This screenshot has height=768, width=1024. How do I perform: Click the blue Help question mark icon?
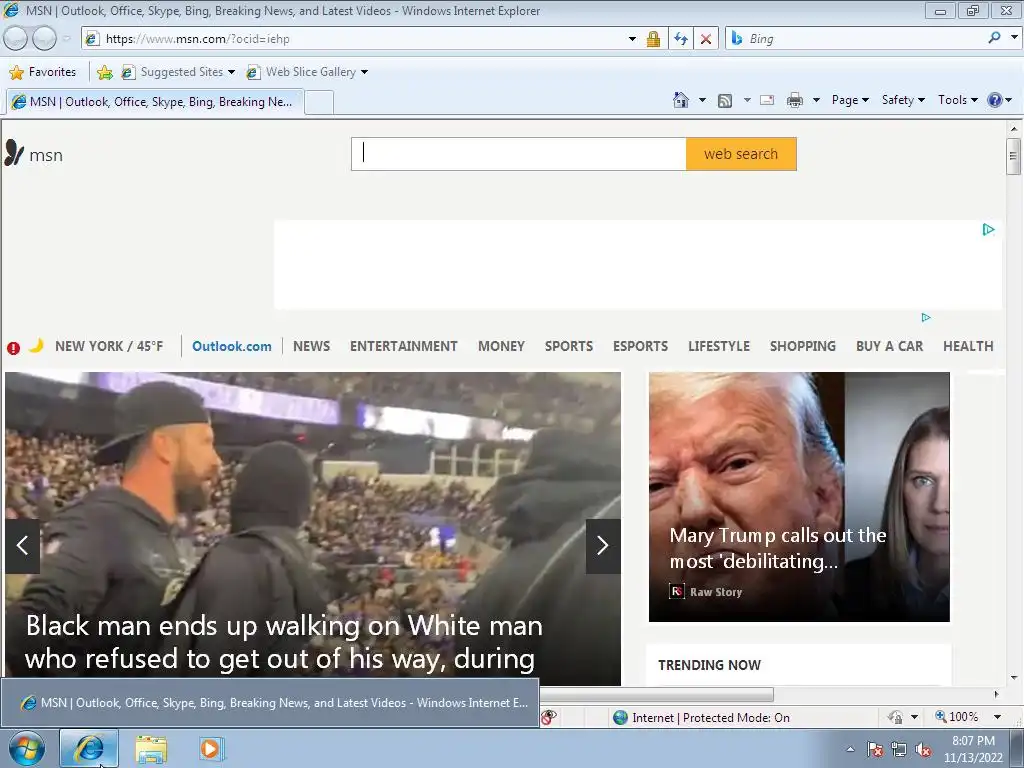pos(995,100)
